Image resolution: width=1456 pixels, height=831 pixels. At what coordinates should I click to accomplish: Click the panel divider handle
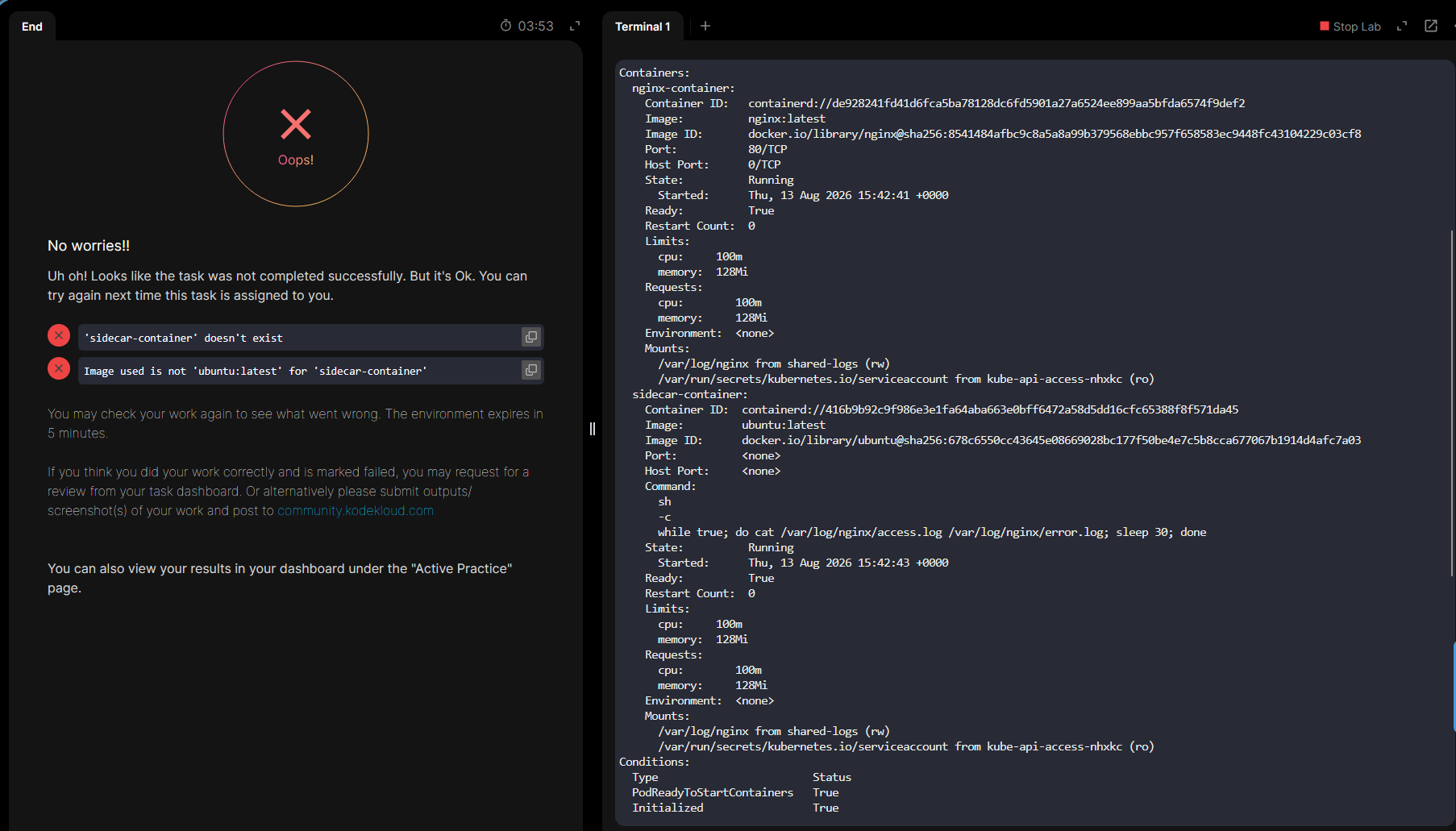pos(593,429)
